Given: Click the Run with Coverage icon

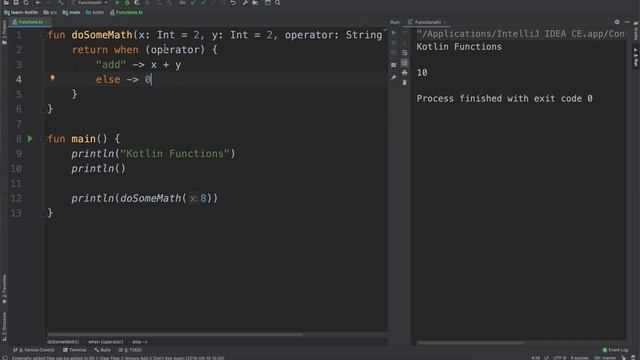Looking at the screenshot, I should coord(137,2).
